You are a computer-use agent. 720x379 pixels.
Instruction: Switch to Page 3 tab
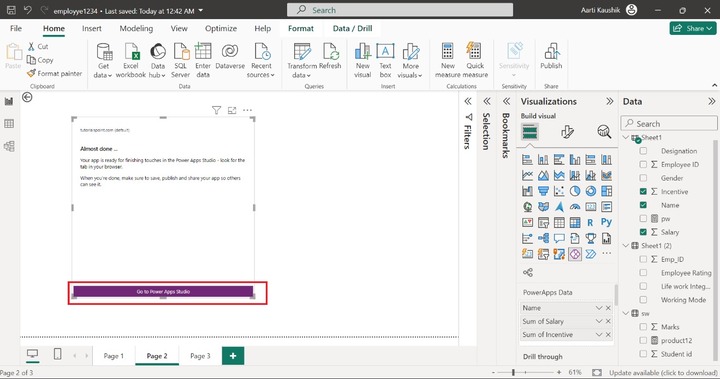(x=200, y=356)
